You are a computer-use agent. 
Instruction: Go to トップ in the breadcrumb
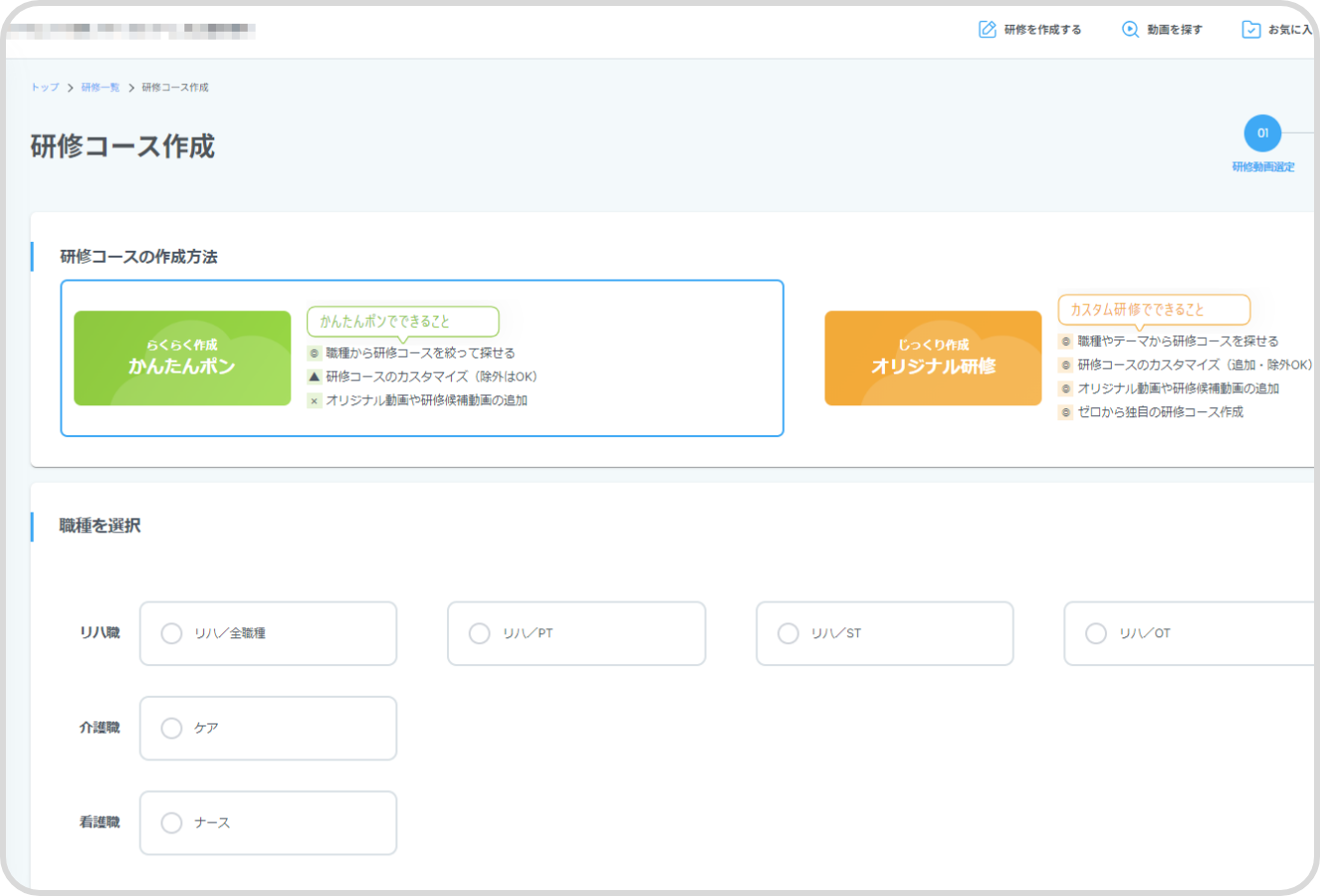coord(46,87)
